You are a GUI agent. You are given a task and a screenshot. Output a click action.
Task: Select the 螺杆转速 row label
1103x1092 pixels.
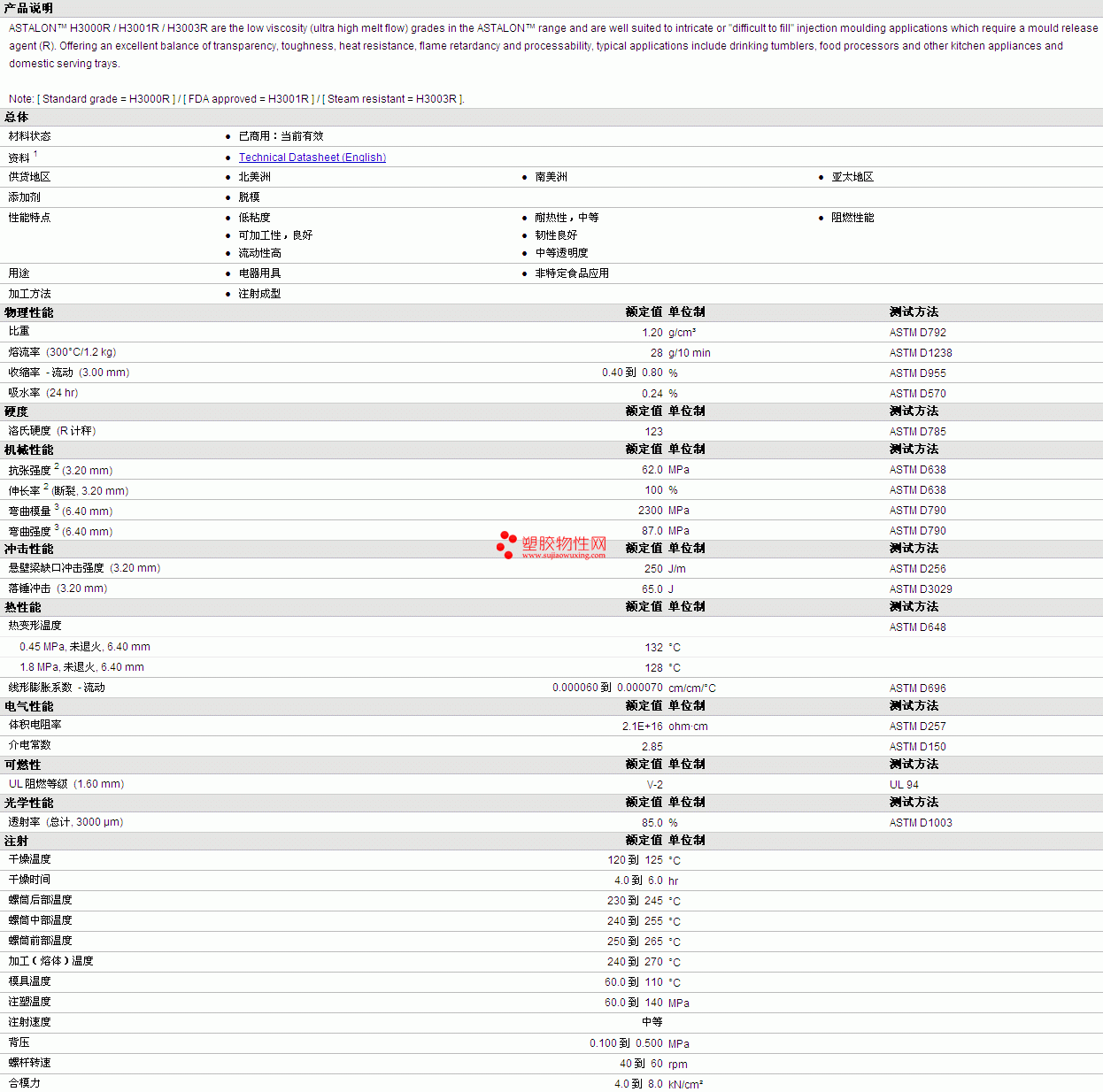pos(30,1063)
